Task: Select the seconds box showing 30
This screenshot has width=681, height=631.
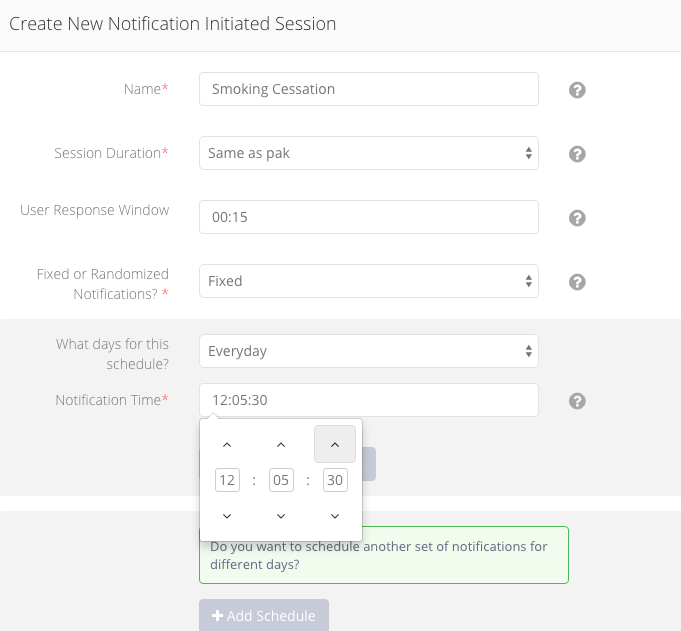Action: 335,480
